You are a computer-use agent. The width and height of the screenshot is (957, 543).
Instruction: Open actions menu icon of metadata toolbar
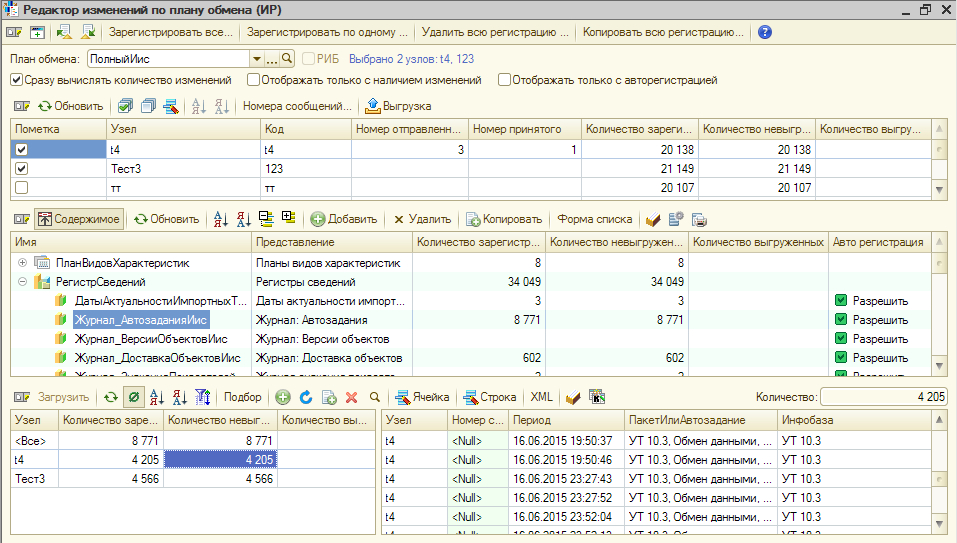[x=22, y=219]
